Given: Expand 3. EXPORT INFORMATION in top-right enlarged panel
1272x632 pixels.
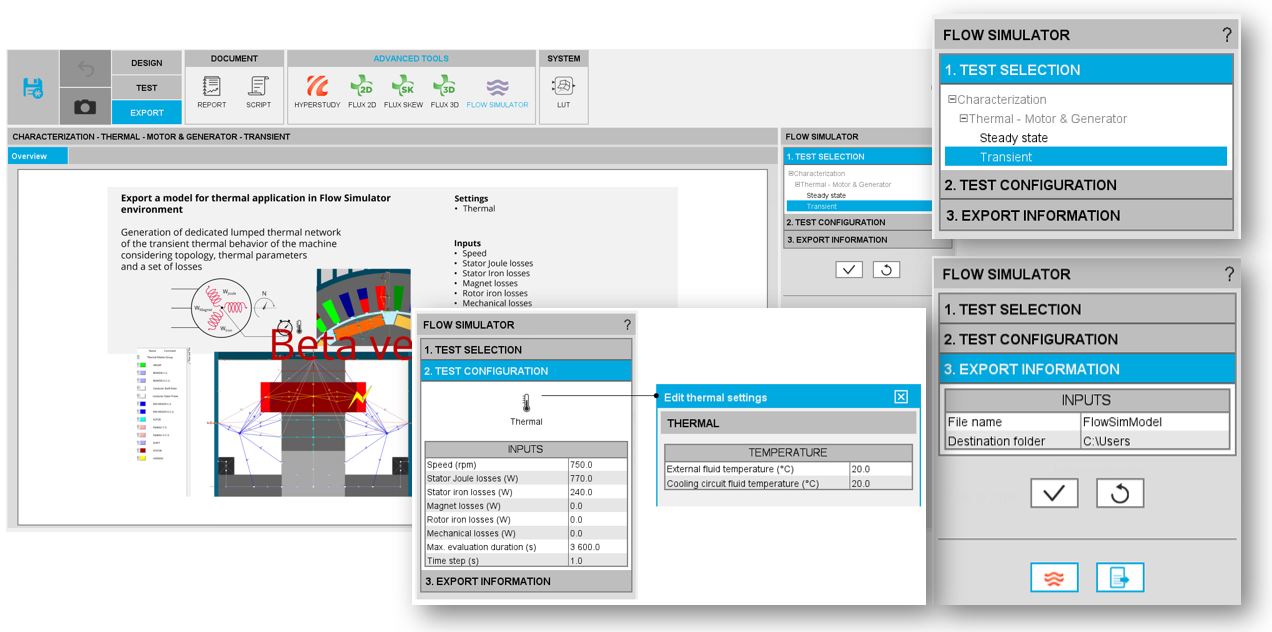Looking at the screenshot, I should tap(1087, 215).
